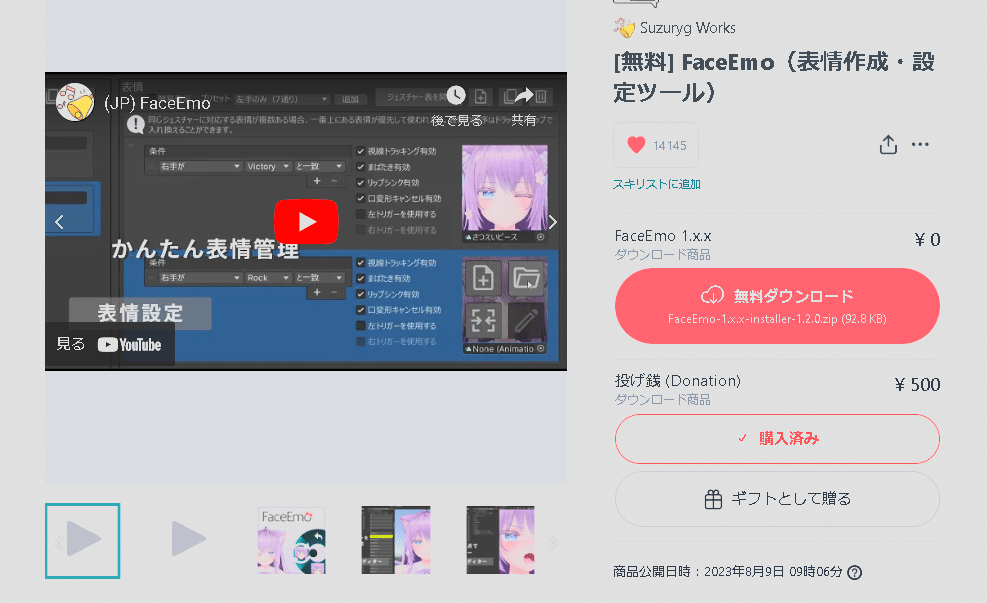Click the 購入済み purchased button
This screenshot has width=987, height=603.
pyautogui.click(x=777, y=439)
